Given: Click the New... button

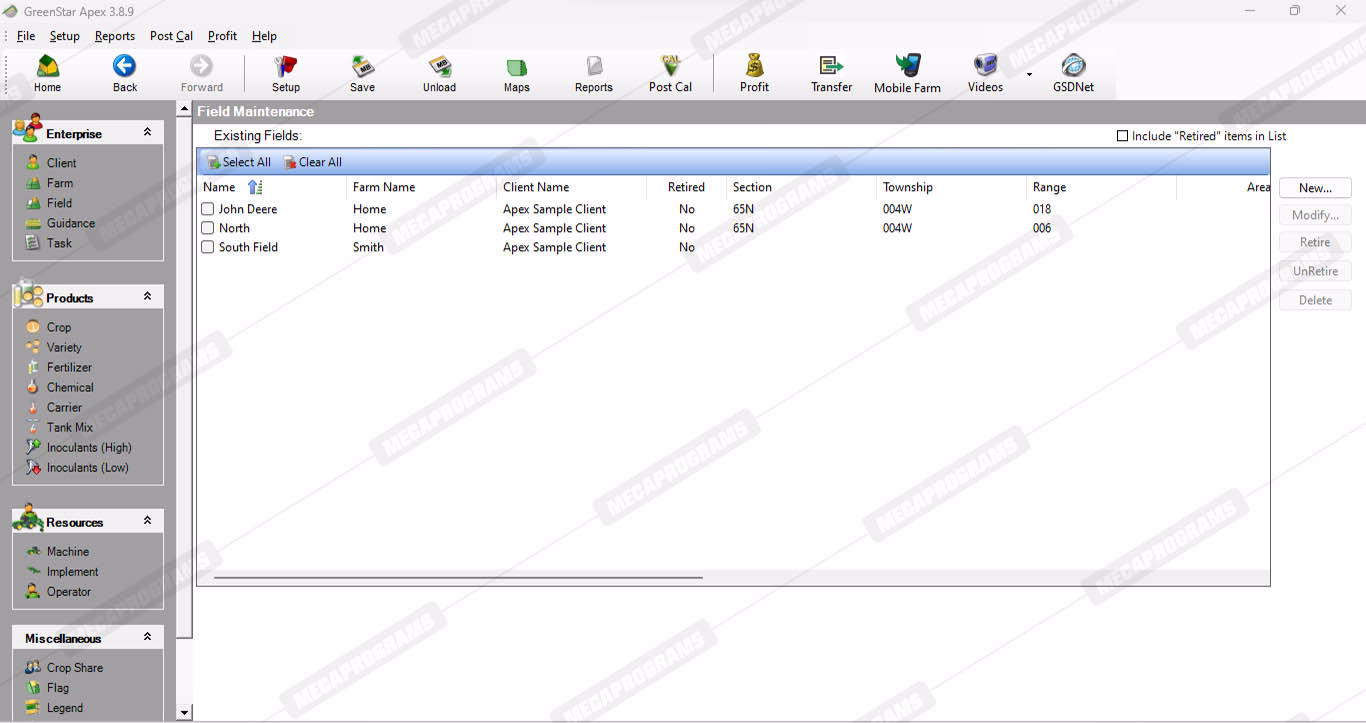Looking at the screenshot, I should [1315, 188].
